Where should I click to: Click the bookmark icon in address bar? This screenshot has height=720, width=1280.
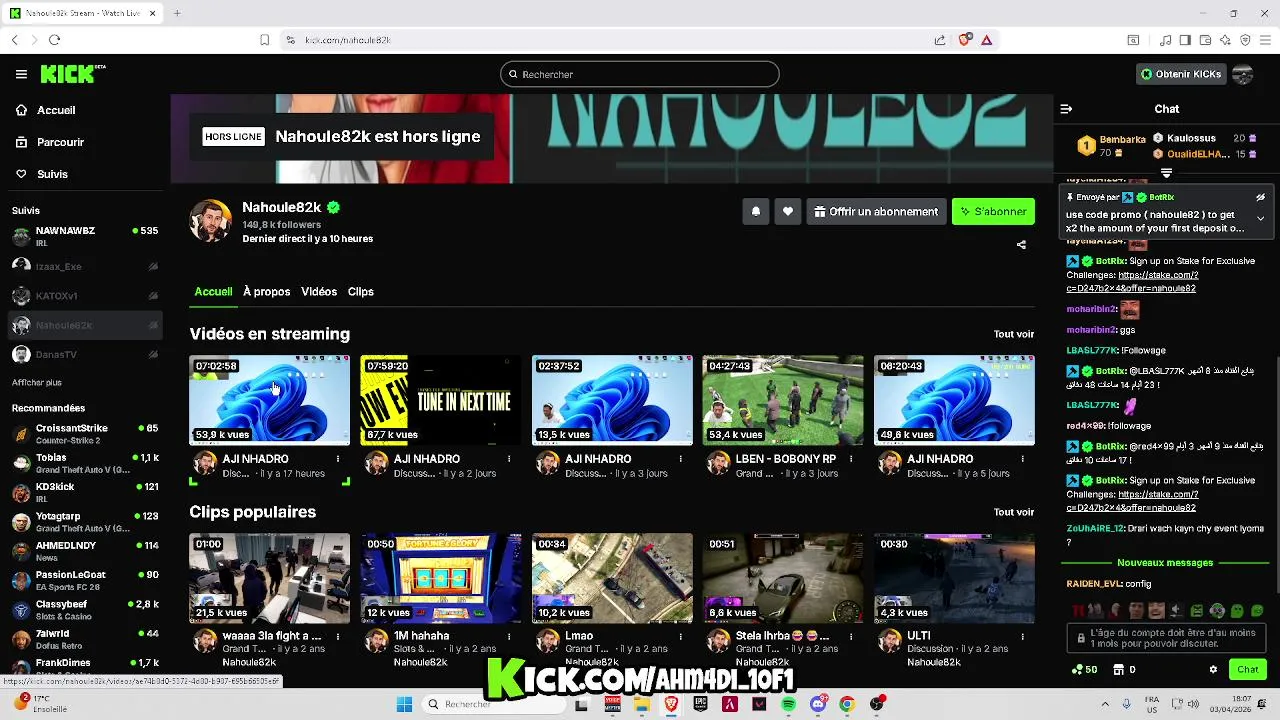click(x=264, y=40)
